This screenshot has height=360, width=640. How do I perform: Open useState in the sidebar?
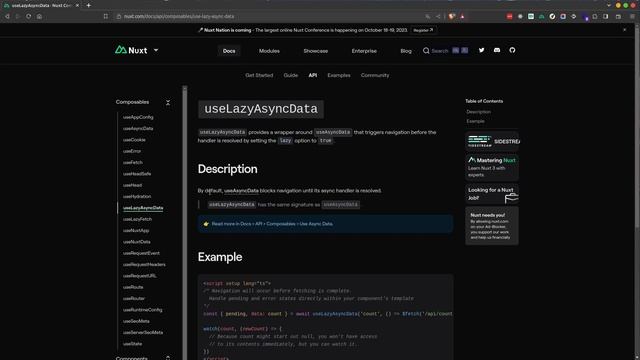[x=132, y=344]
